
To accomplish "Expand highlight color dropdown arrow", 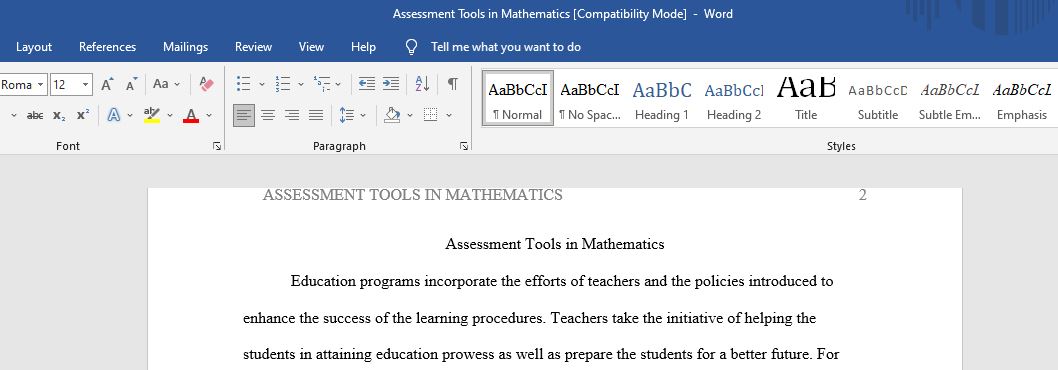I will tap(170, 116).
